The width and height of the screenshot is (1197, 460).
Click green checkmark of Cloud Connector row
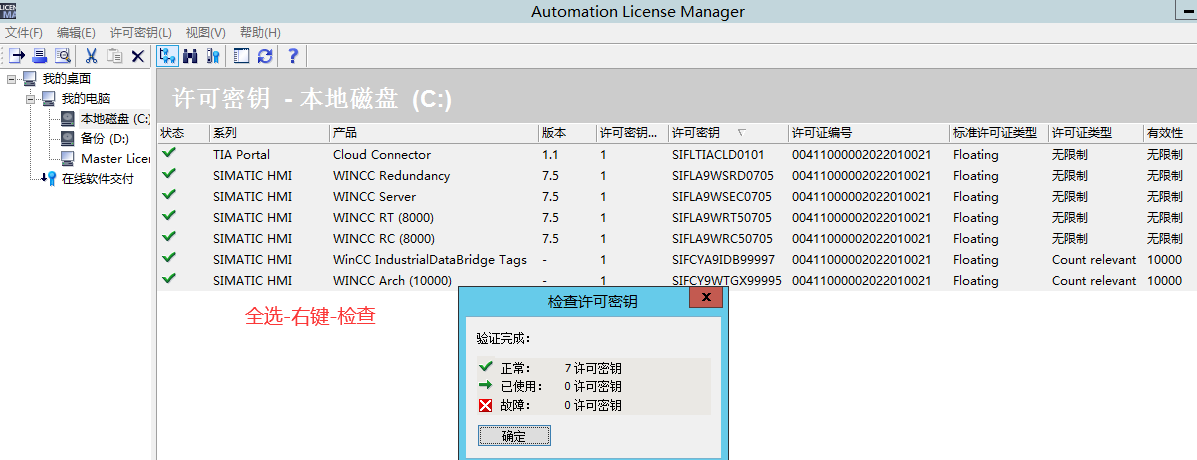coord(169,153)
